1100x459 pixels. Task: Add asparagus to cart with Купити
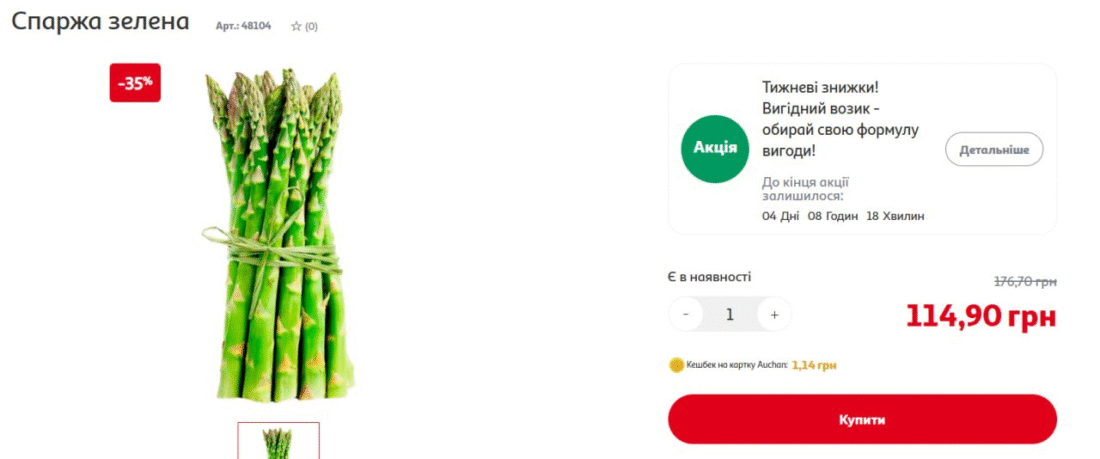click(x=862, y=420)
